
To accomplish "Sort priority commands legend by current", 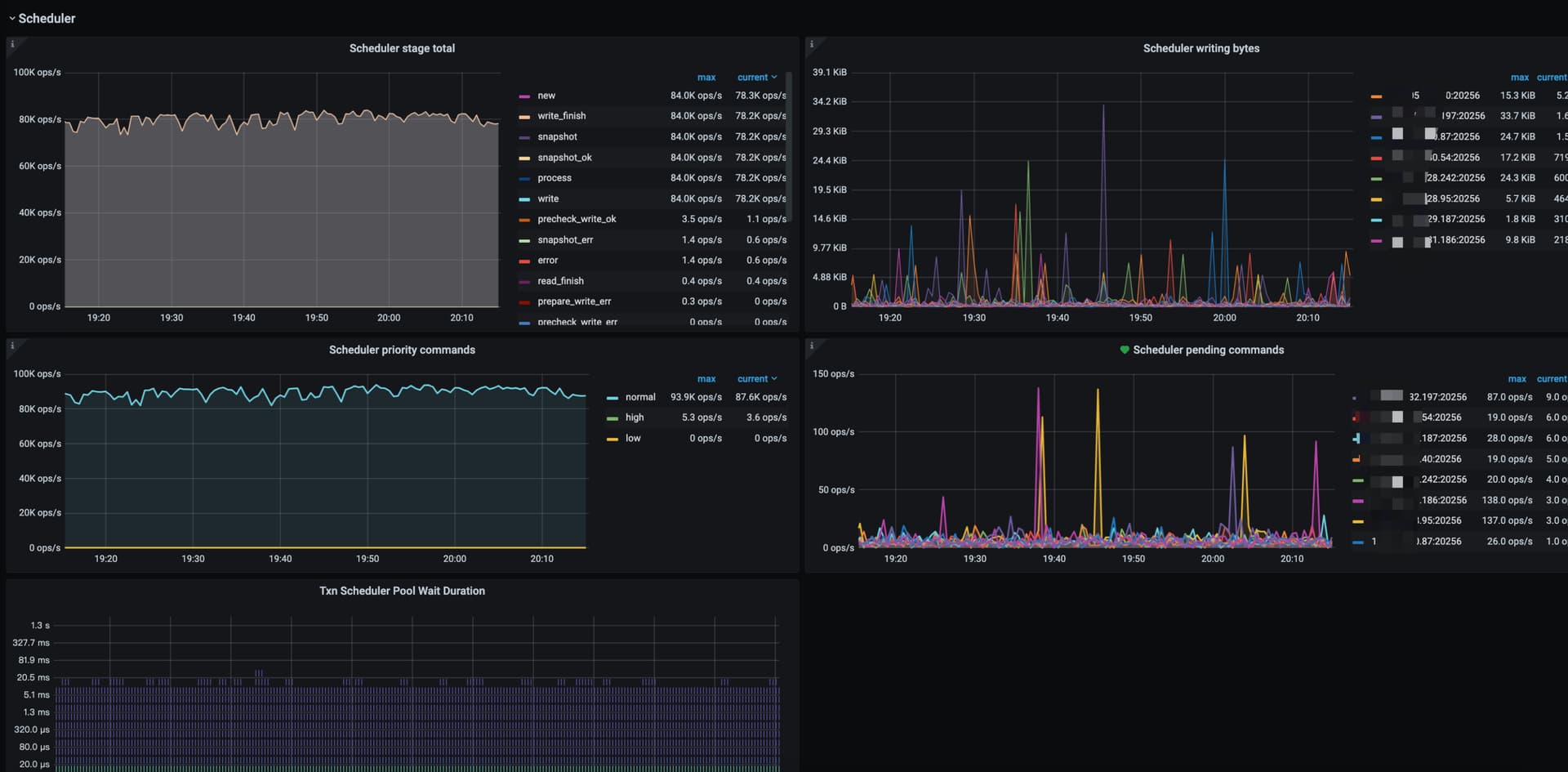I will tap(757, 379).
